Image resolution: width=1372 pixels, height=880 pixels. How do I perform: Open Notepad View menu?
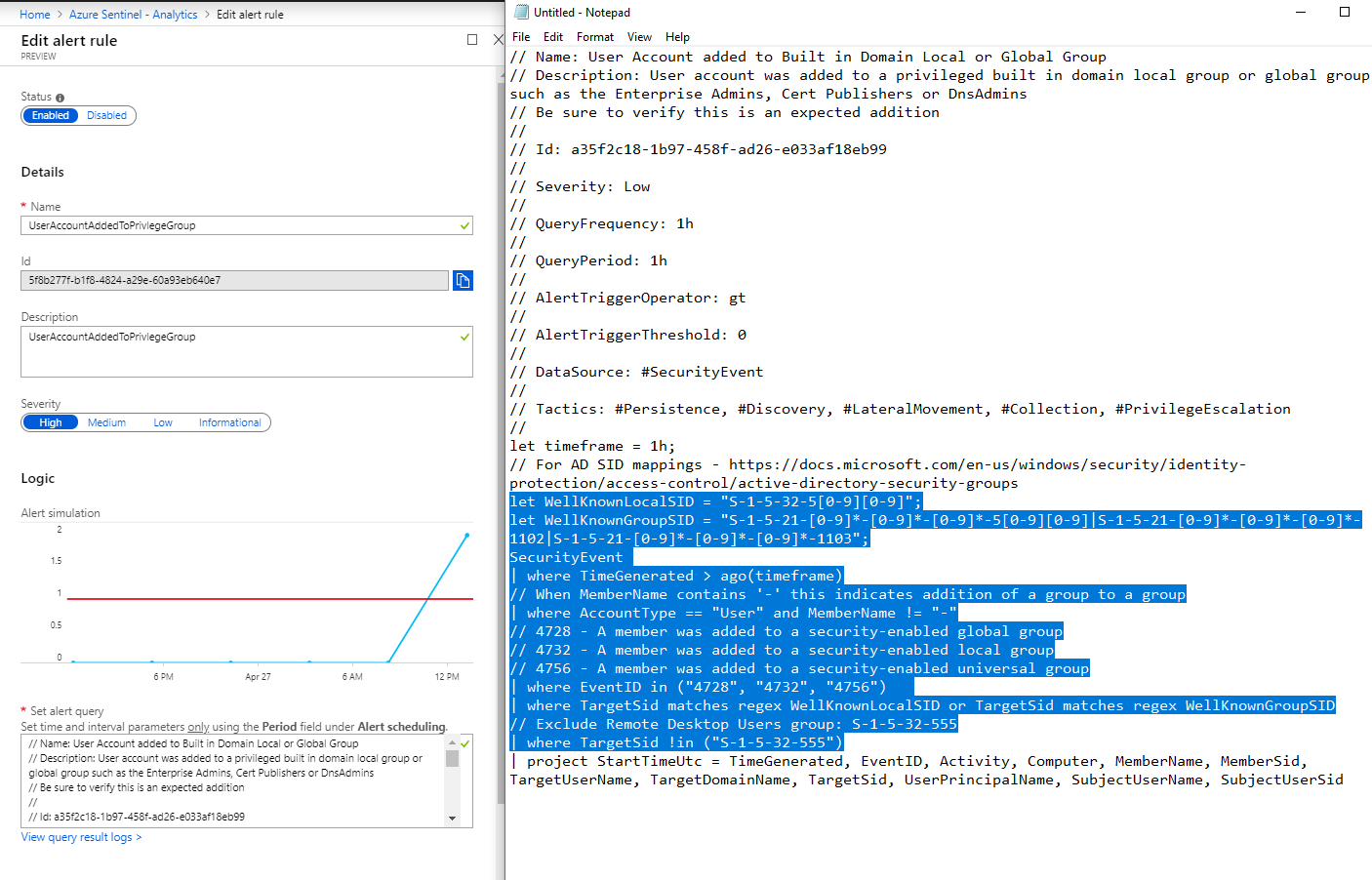coord(640,37)
